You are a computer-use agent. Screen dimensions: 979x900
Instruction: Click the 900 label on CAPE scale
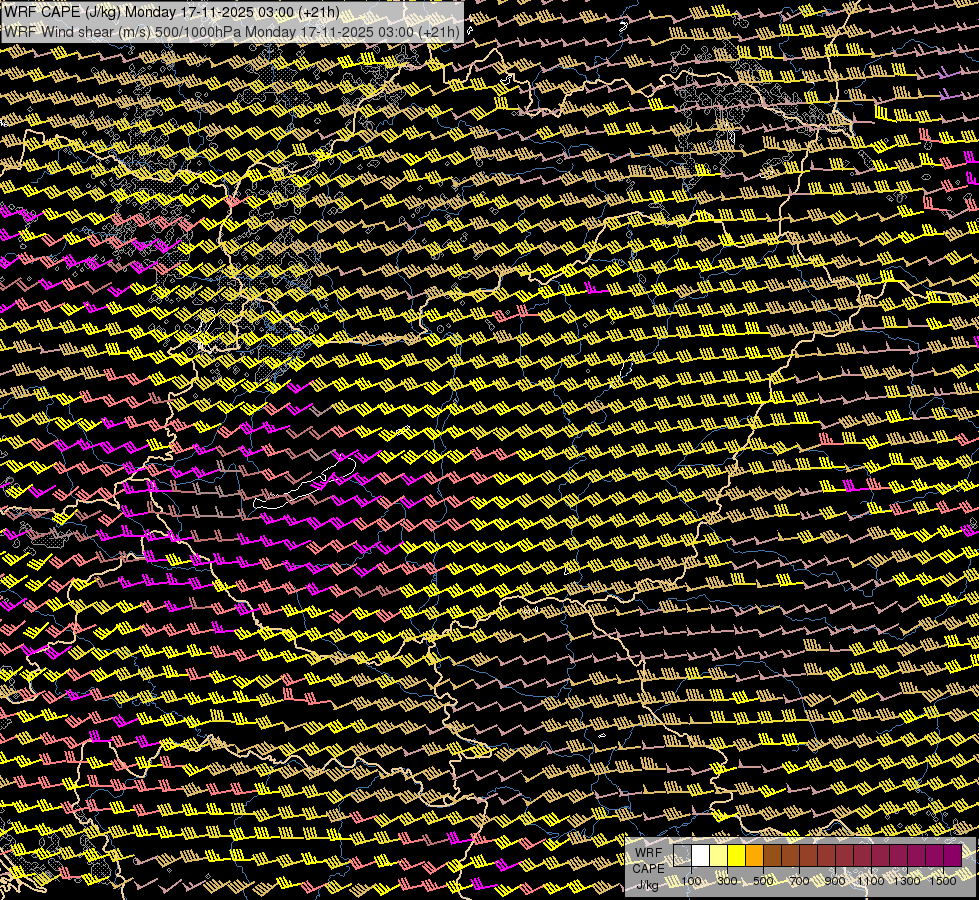click(836, 881)
